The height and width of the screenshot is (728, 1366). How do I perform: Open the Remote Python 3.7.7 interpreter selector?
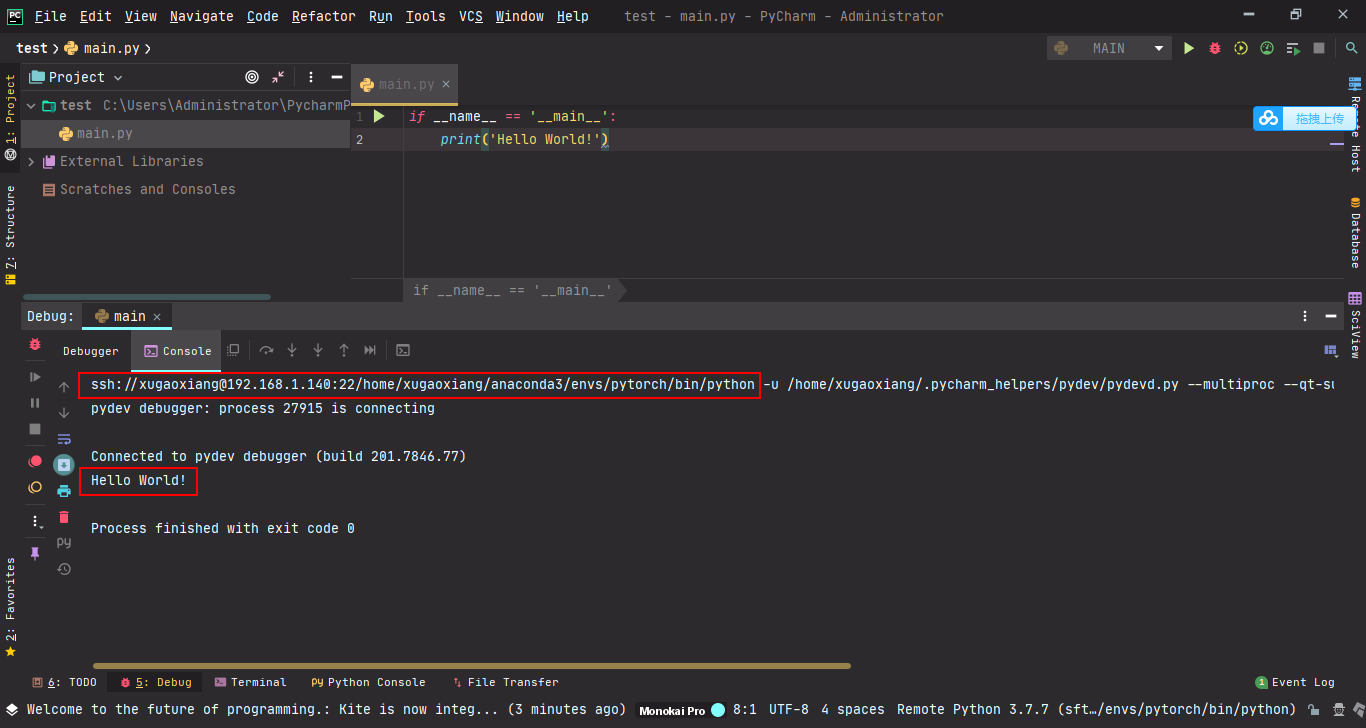(x=1096, y=710)
